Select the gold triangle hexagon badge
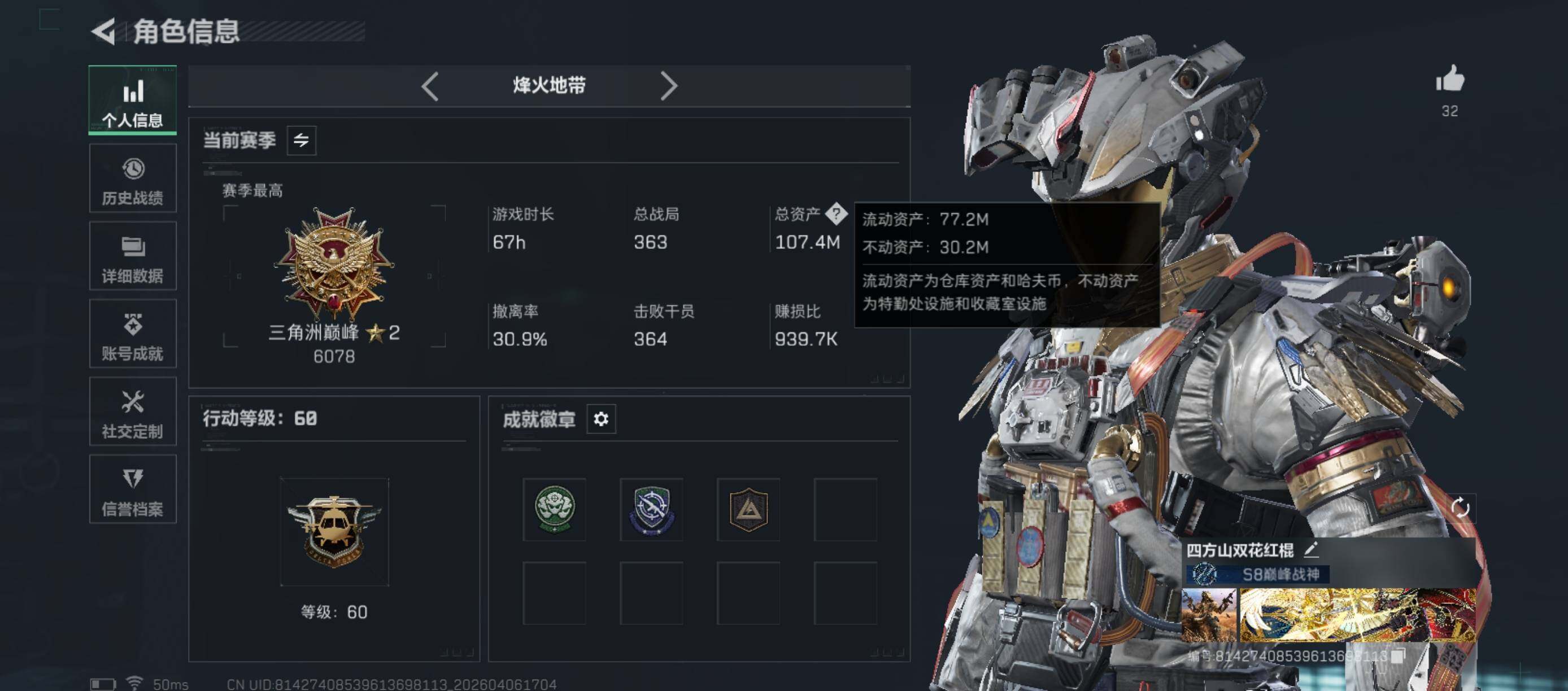1568x691 pixels. tap(748, 509)
